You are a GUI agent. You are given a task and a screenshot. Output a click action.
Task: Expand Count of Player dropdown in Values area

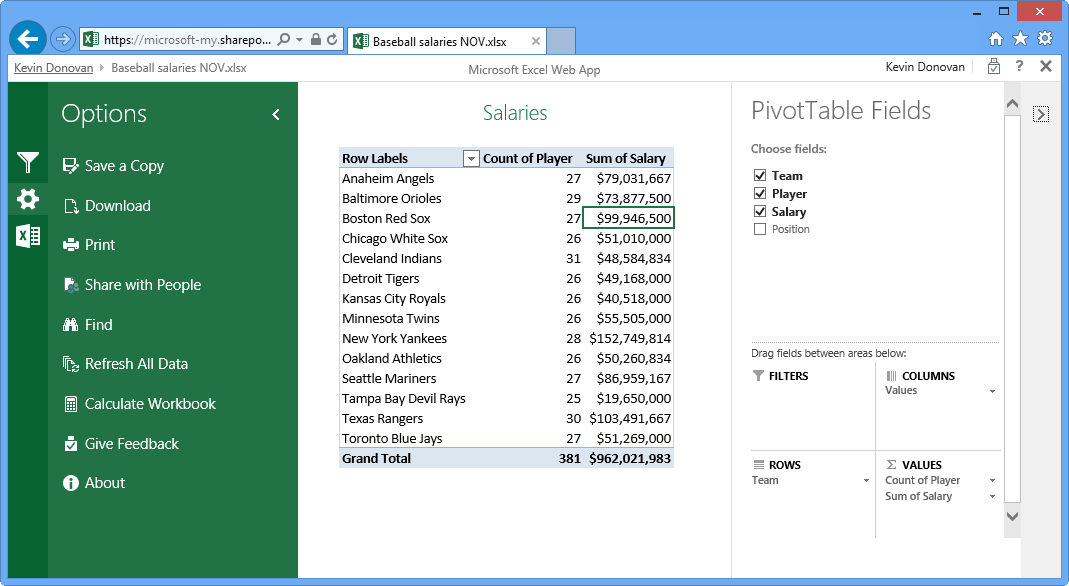point(992,481)
